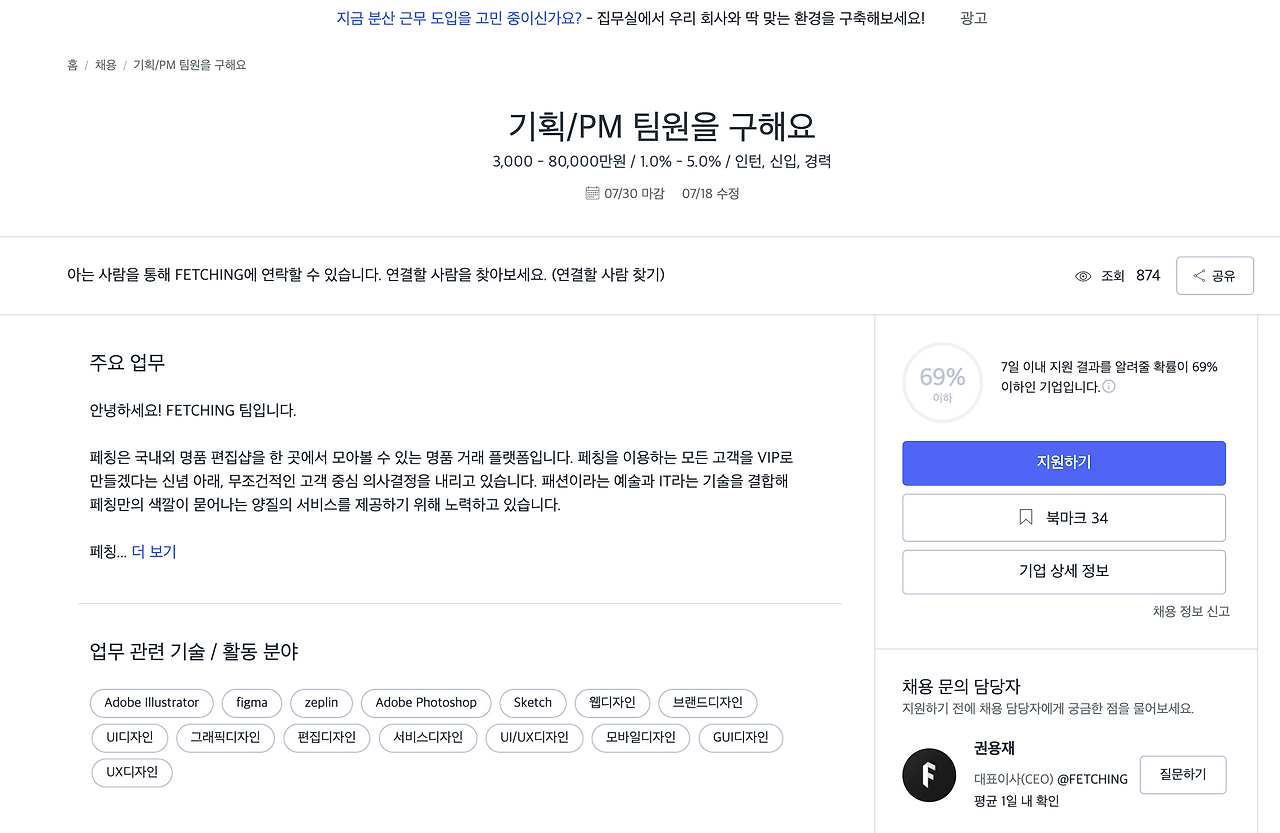Select the figma skill tag
The width and height of the screenshot is (1280, 833).
click(251, 703)
